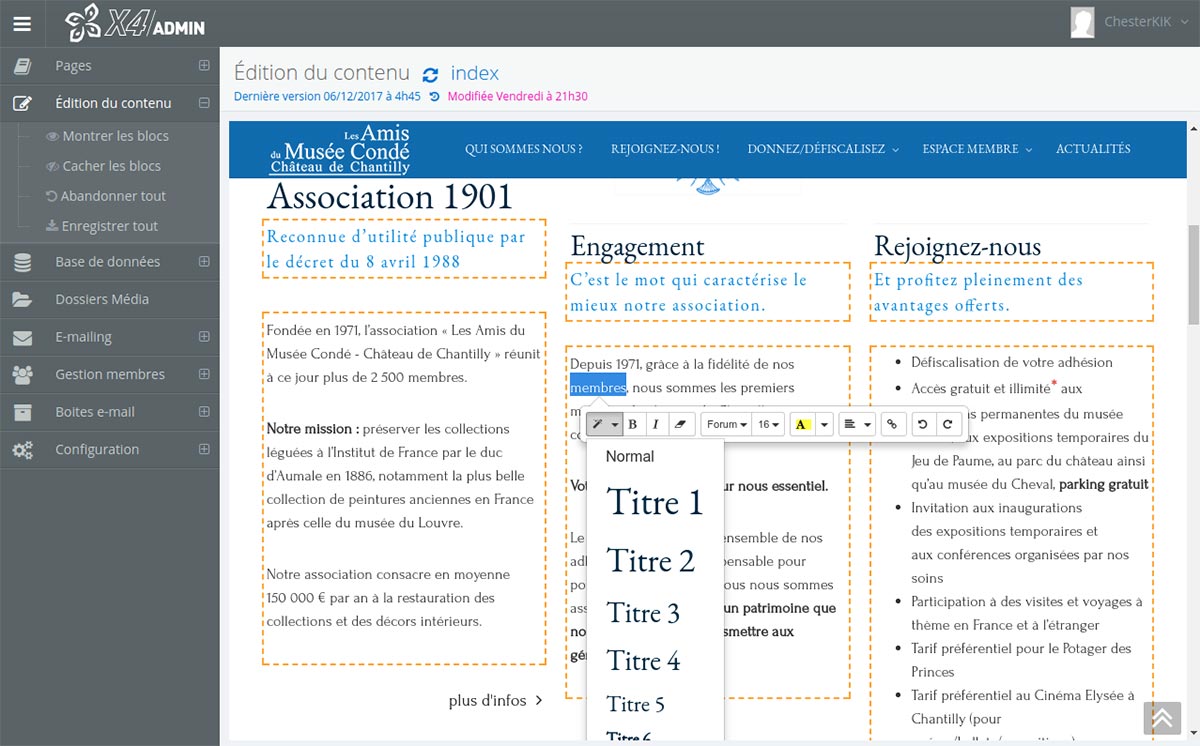This screenshot has height=746, width=1200.
Task: Toggle italic formatting
Action: (655, 425)
